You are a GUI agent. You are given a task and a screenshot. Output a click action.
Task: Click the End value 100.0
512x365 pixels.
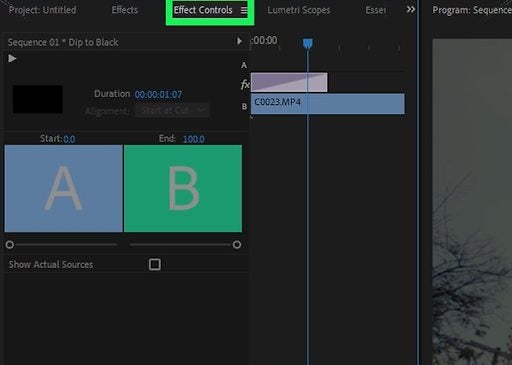(x=194, y=139)
